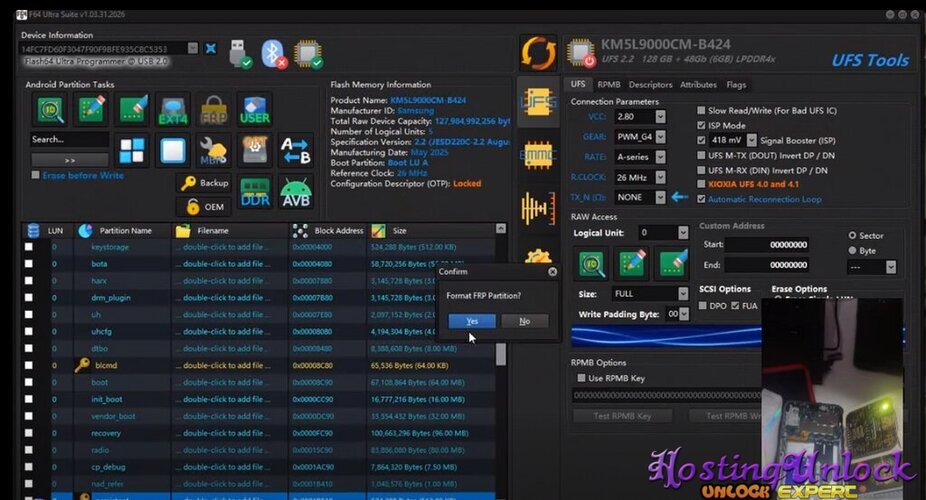Toggle the DPO checkbox
Viewport: 926px width, 500px height.
(x=703, y=305)
